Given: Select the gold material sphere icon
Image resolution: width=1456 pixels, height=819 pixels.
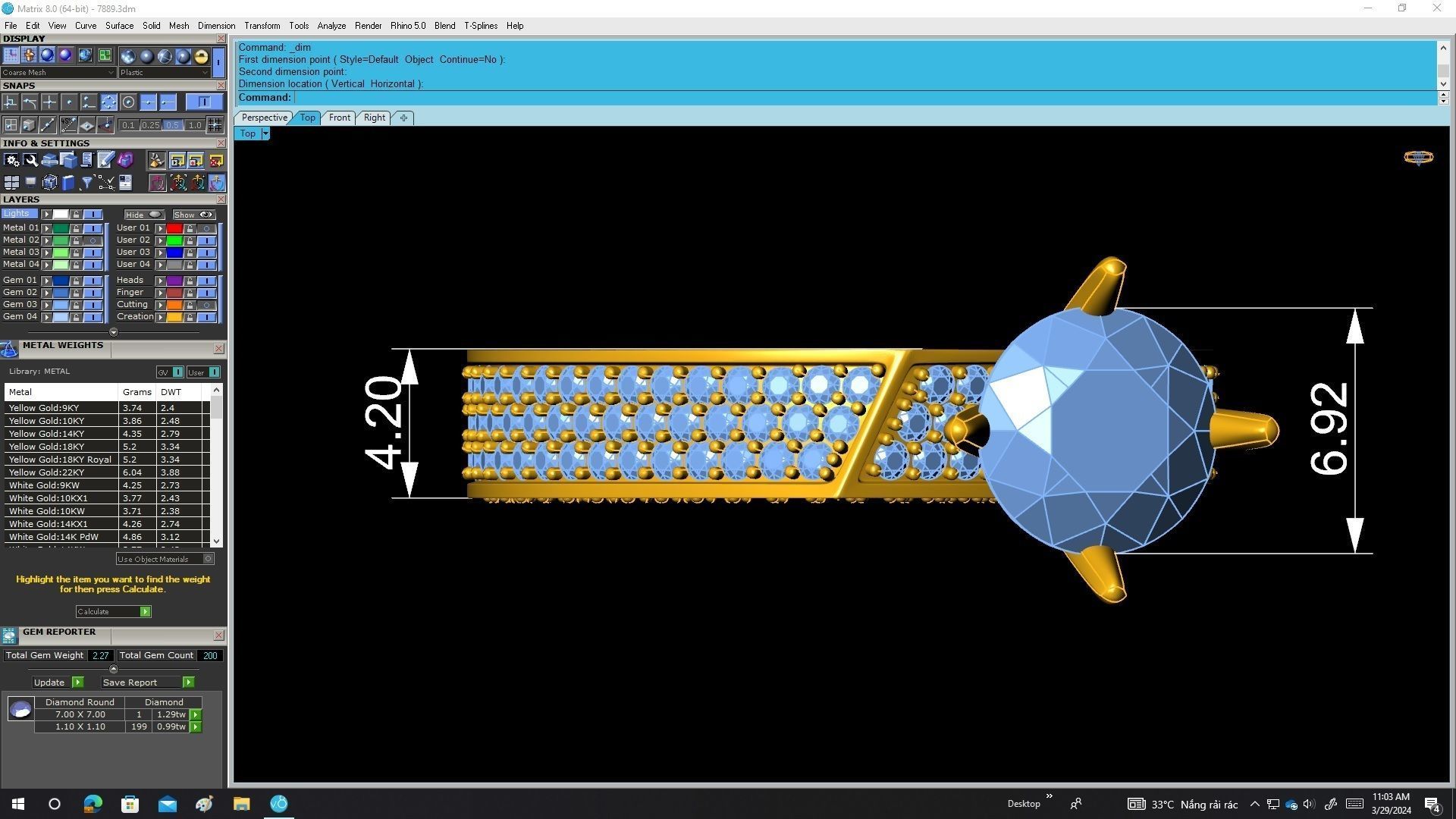Looking at the screenshot, I should coord(201,56).
